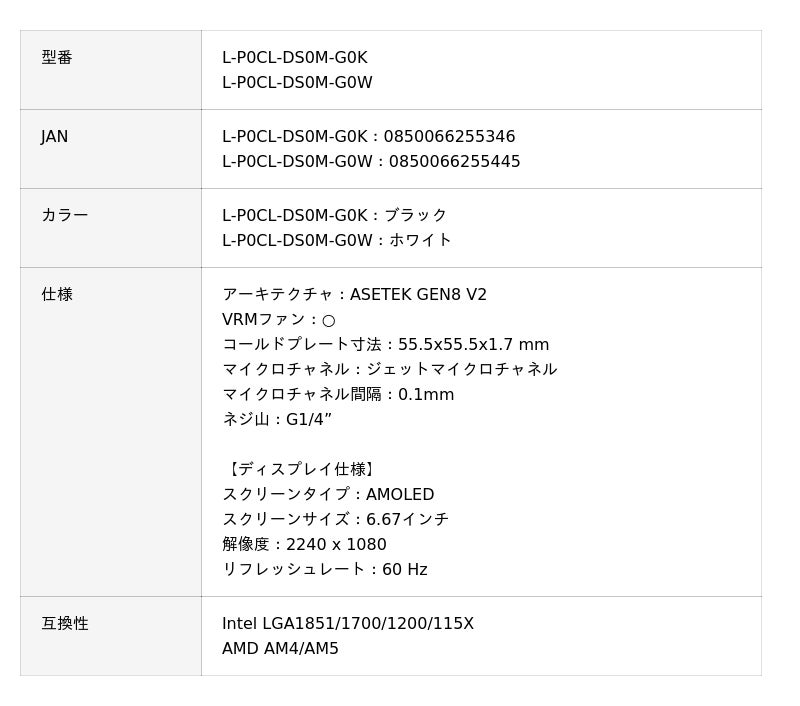Click the スクリーンタイプ AMOLED line
The height and width of the screenshot is (706, 800).
328,495
